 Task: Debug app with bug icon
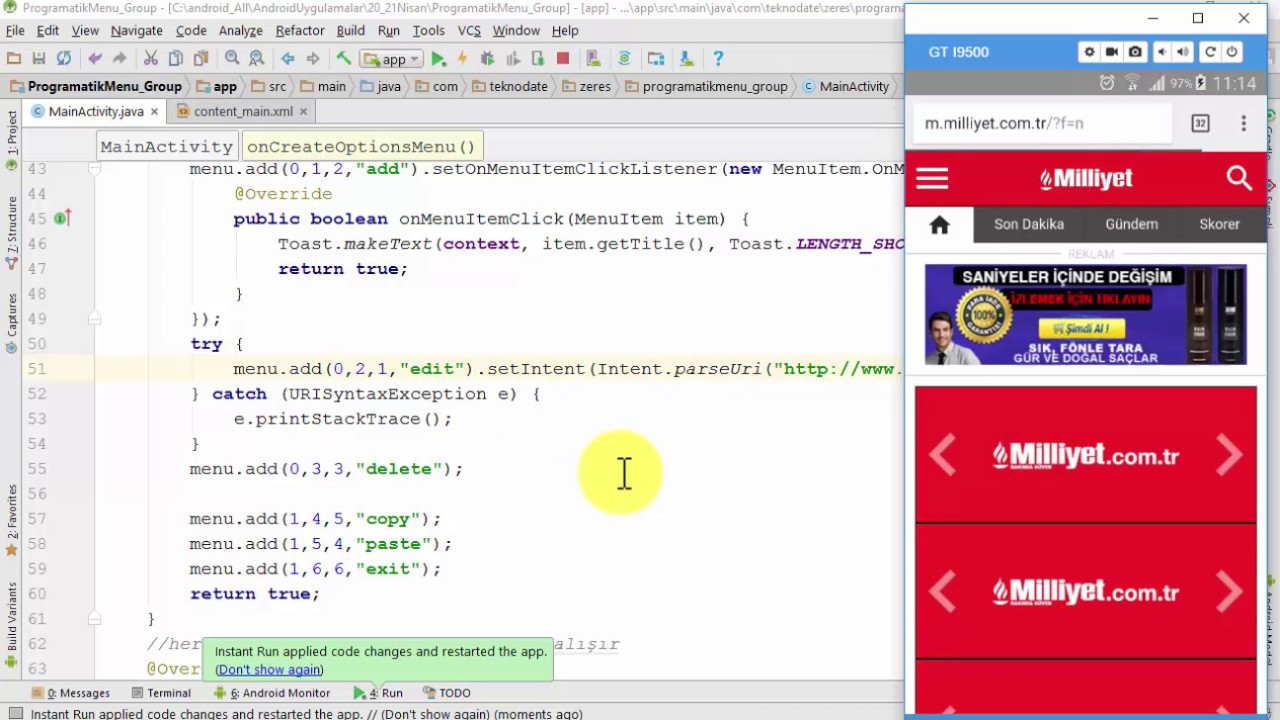(488, 59)
